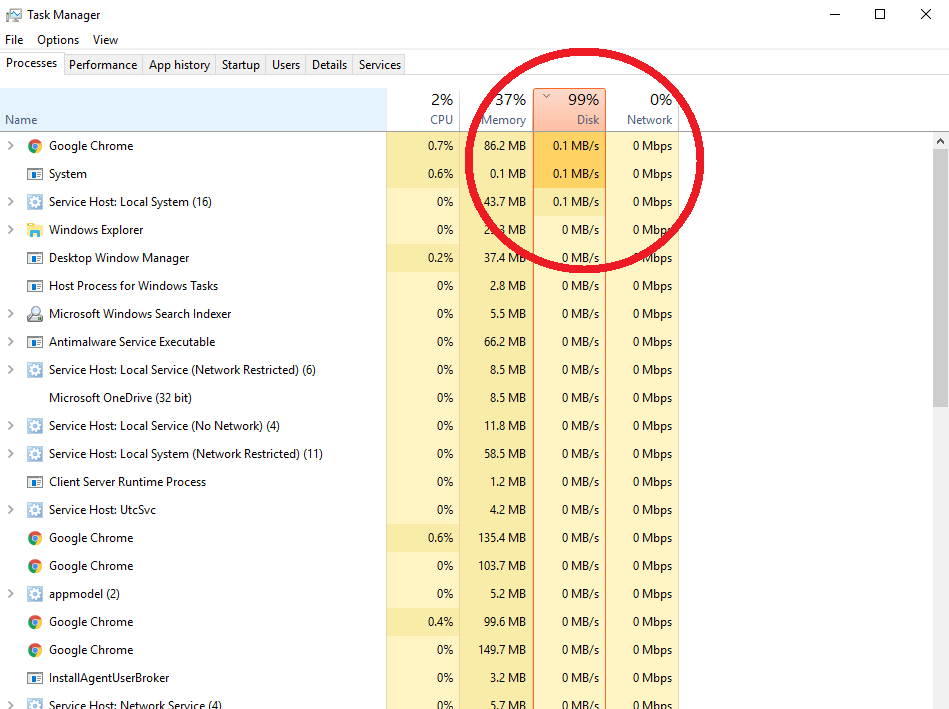Select the InstallAgentUserBroker process name
This screenshot has width=949, height=709.
pyautogui.click(x=109, y=678)
